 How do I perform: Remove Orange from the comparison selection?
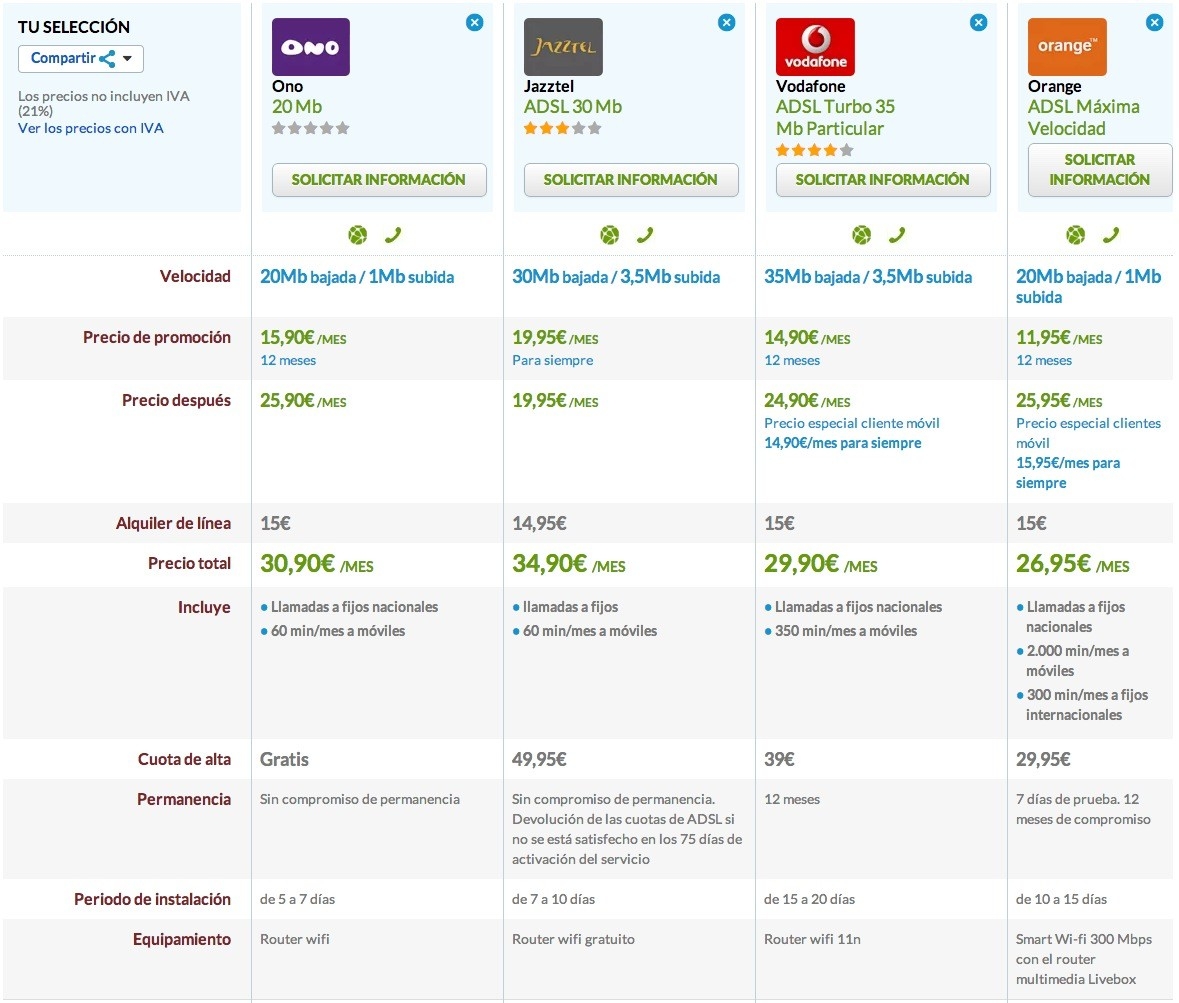click(x=1155, y=23)
